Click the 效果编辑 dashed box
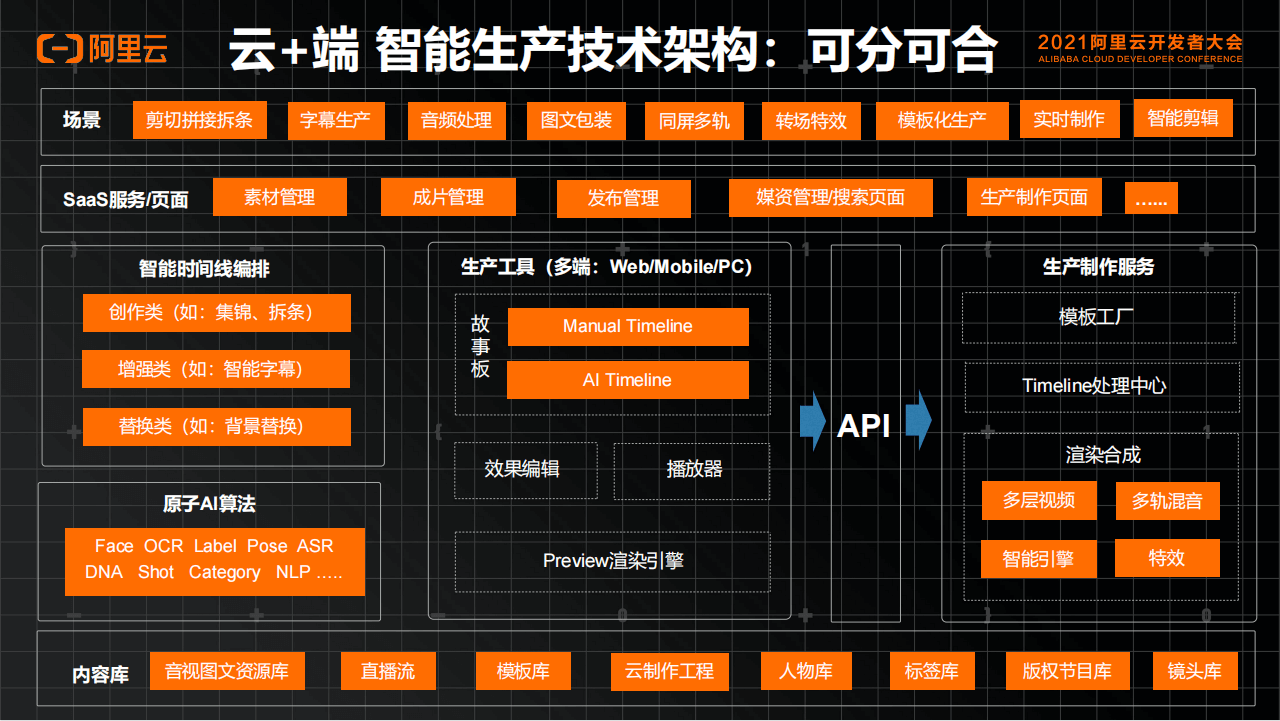1280x721 pixels. pyautogui.click(x=526, y=470)
